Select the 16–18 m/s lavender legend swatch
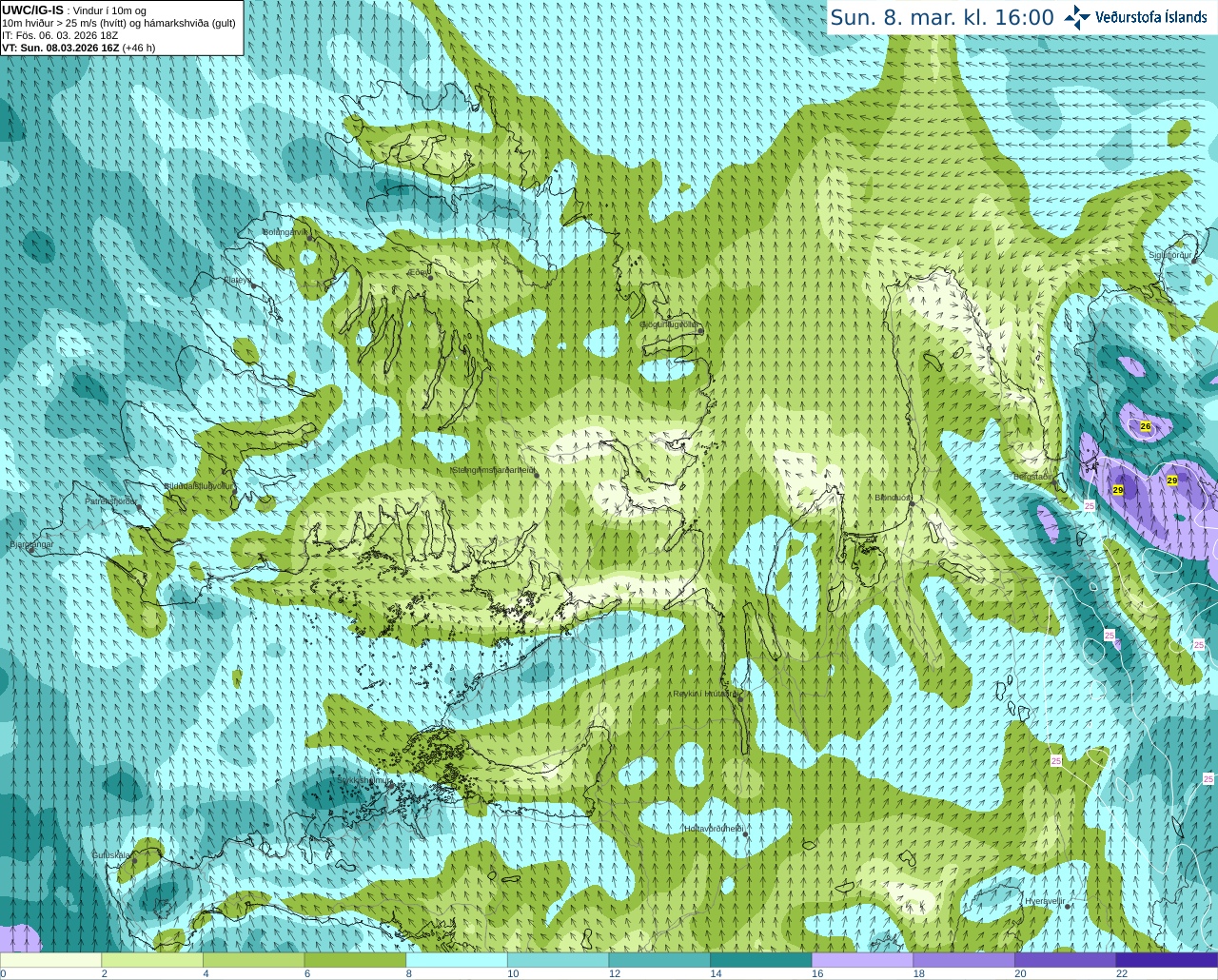This screenshot has width=1218, height=980. (862, 960)
